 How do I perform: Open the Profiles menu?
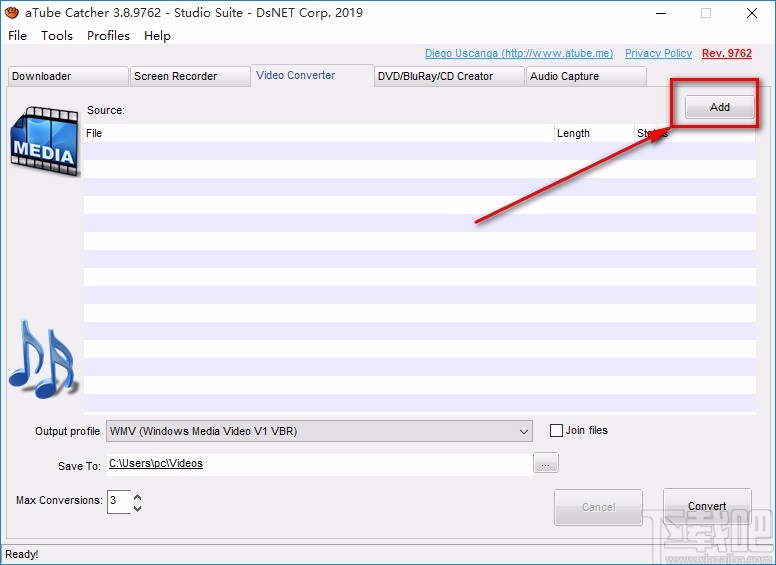pos(108,36)
